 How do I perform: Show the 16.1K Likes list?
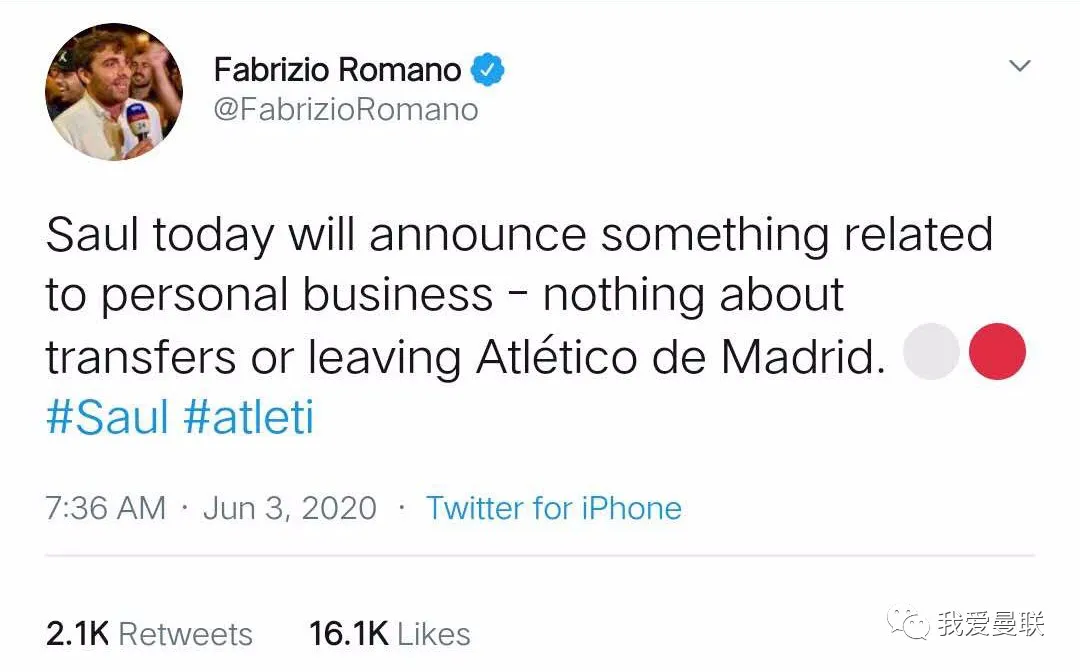(x=390, y=633)
